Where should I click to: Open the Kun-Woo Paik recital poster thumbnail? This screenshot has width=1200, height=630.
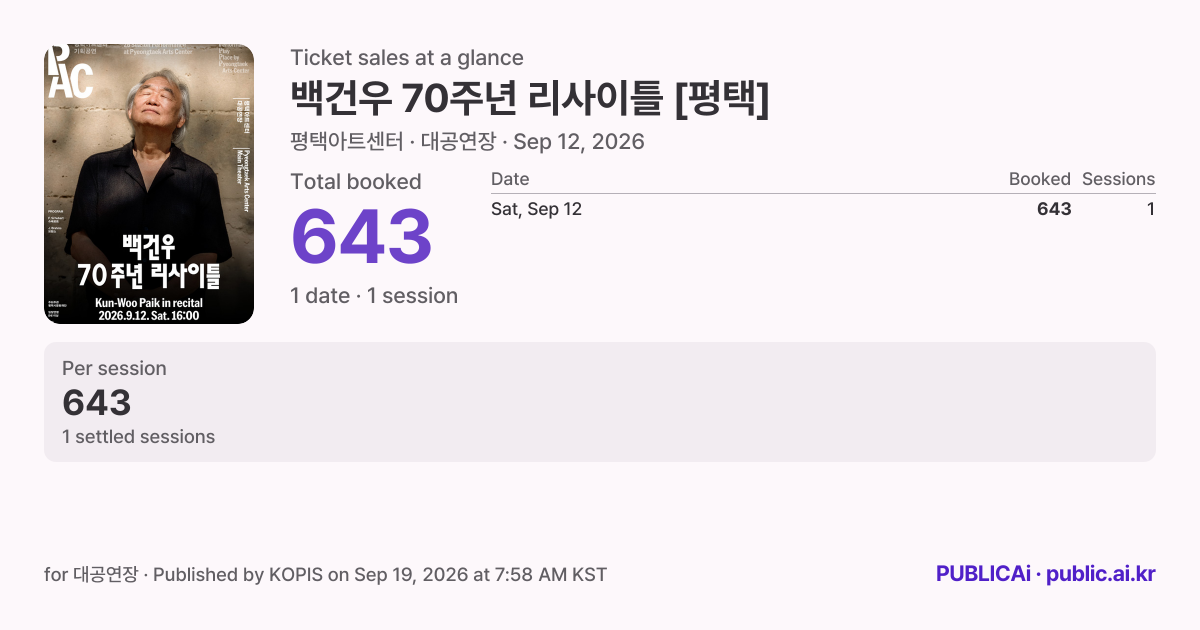(x=149, y=184)
